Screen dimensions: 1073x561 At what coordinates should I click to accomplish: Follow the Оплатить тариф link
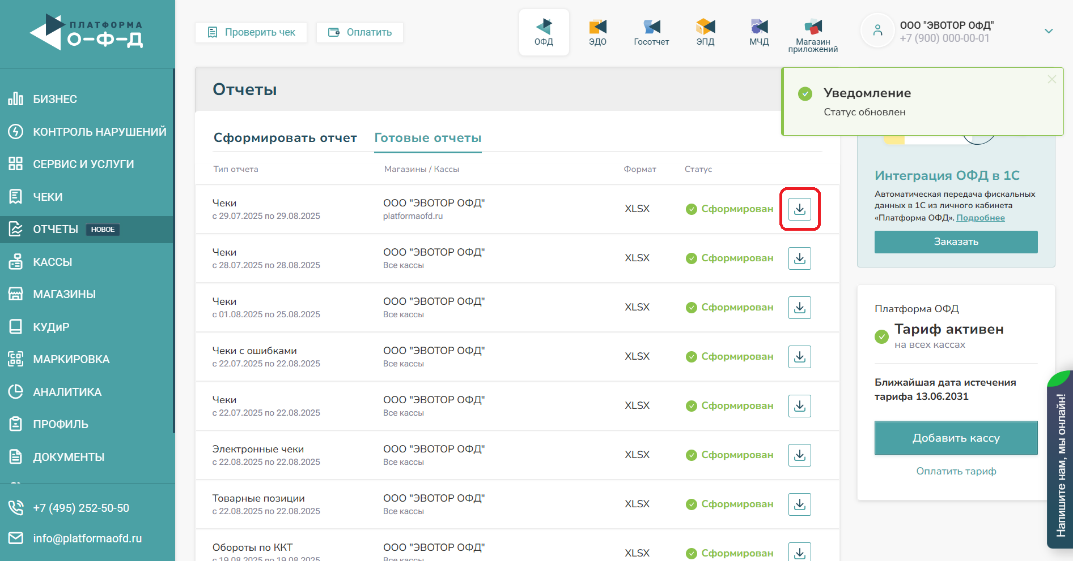[x=955, y=471]
